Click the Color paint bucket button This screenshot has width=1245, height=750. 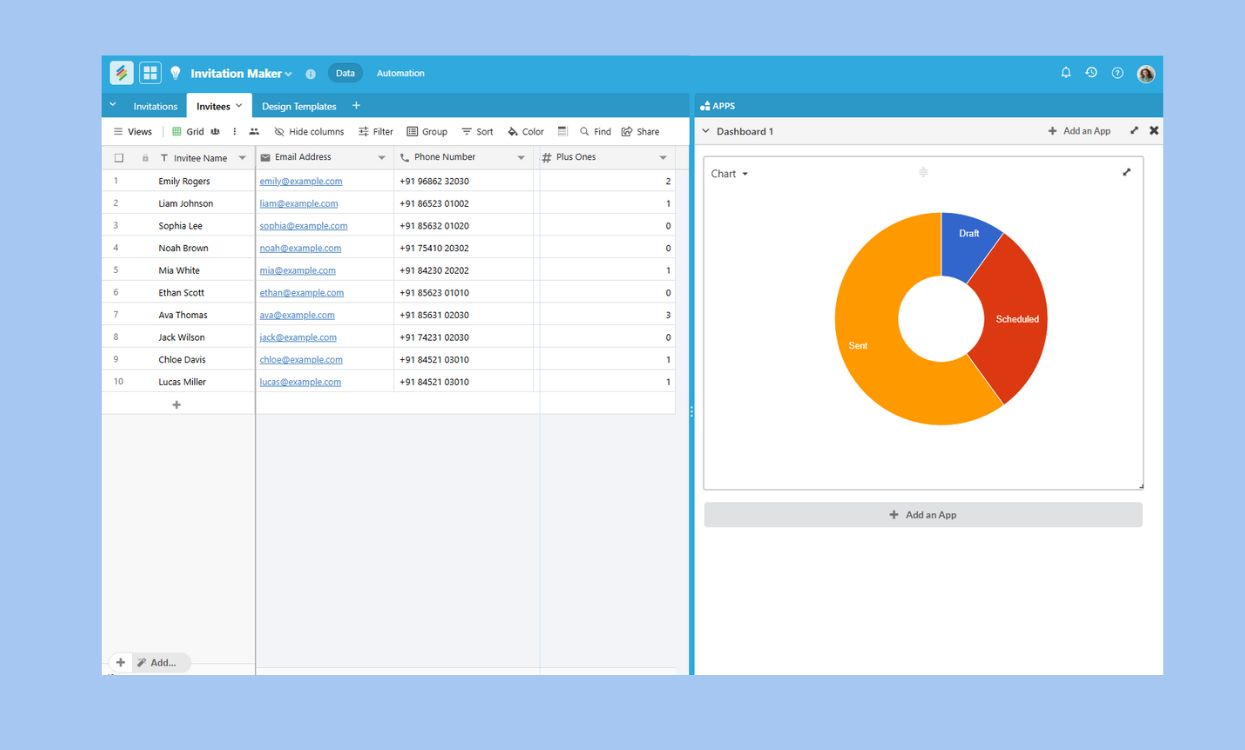[526, 132]
